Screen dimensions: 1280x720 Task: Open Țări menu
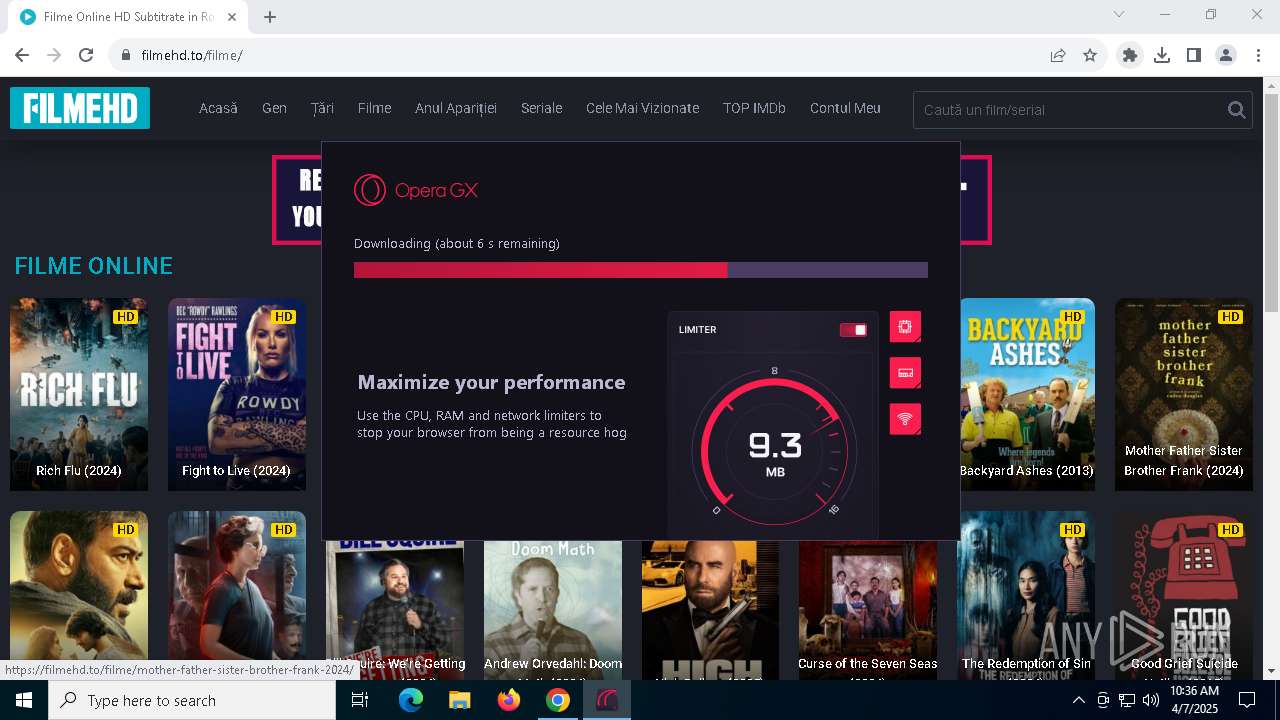(x=322, y=108)
